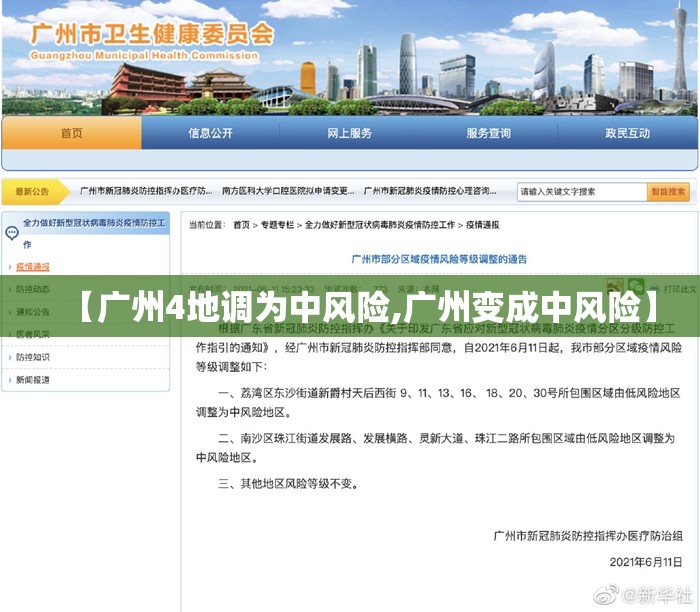Click the 打印此文 print link

[x=679, y=289]
